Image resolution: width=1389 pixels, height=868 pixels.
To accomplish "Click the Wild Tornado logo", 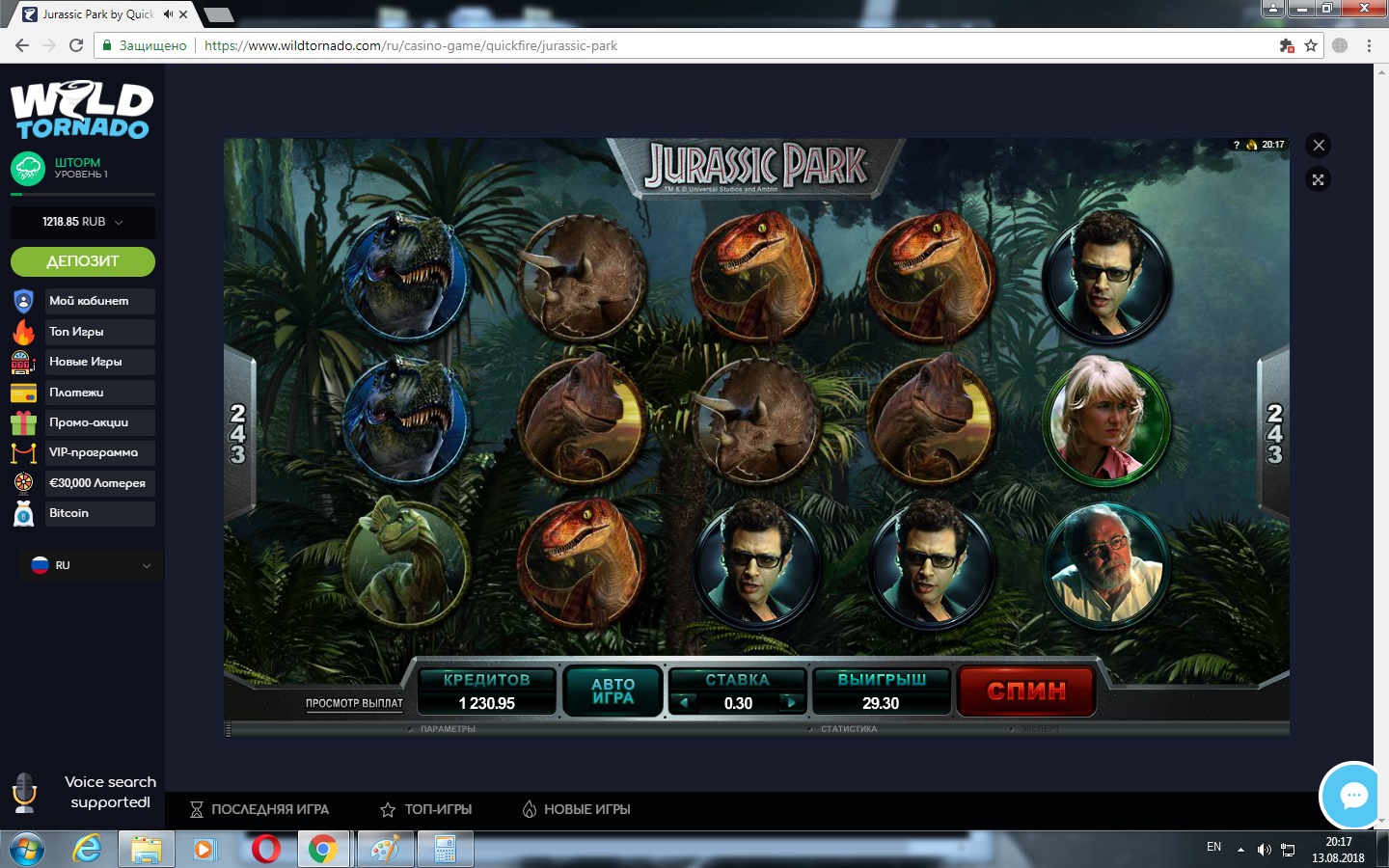I will 82,109.
